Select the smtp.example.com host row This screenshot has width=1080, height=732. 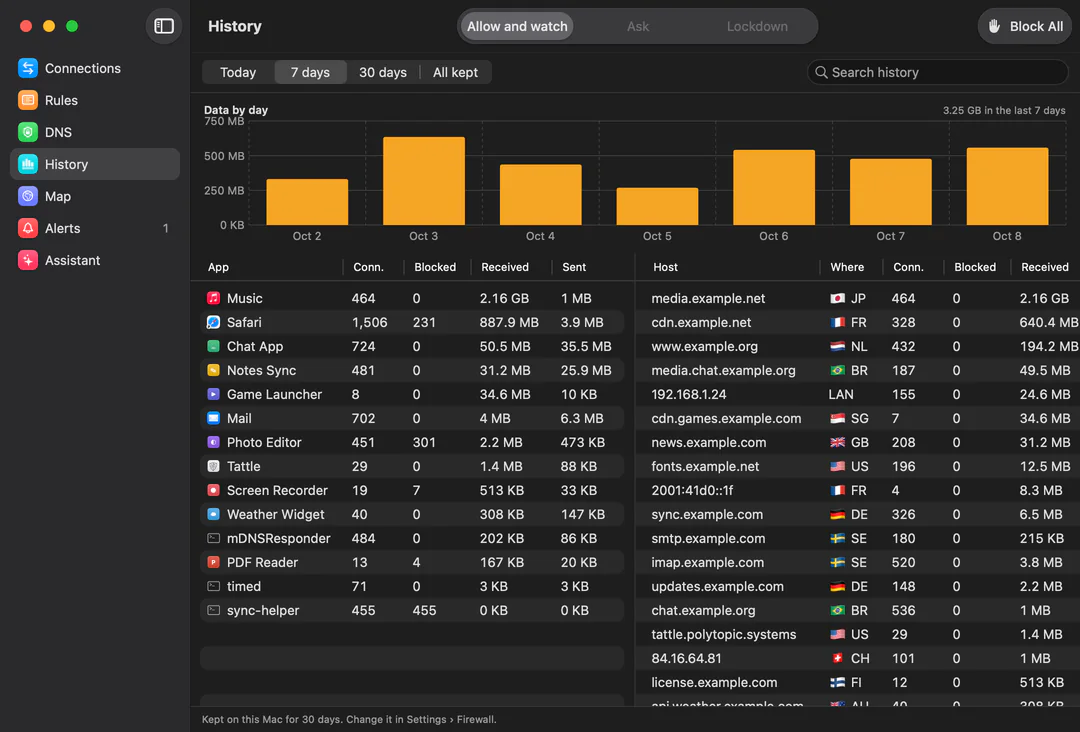[858, 538]
